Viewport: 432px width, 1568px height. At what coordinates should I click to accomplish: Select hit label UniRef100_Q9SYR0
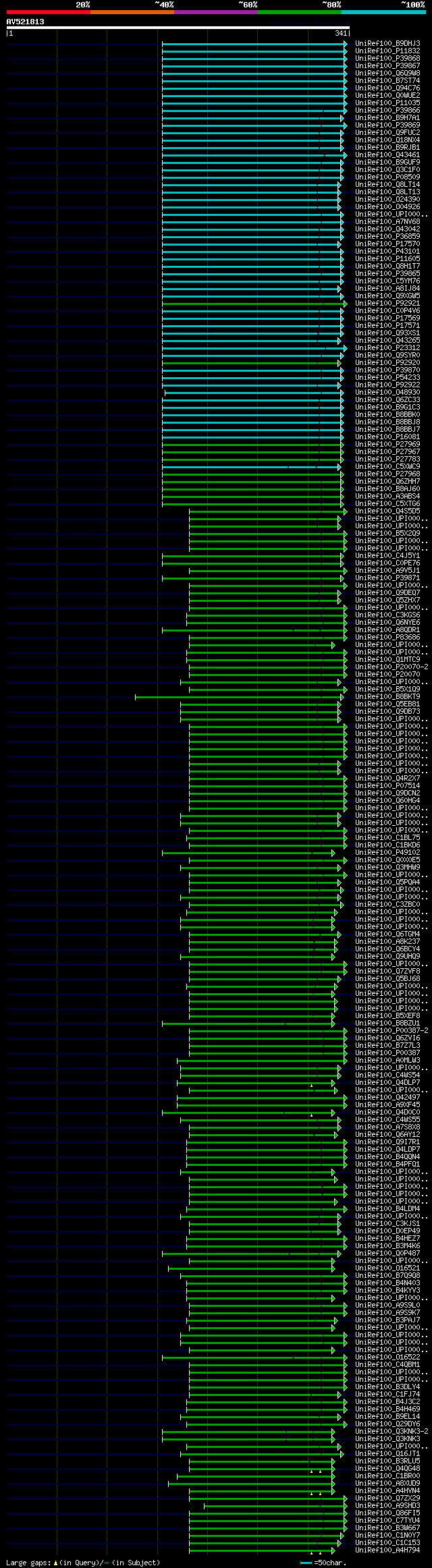[x=387, y=355]
